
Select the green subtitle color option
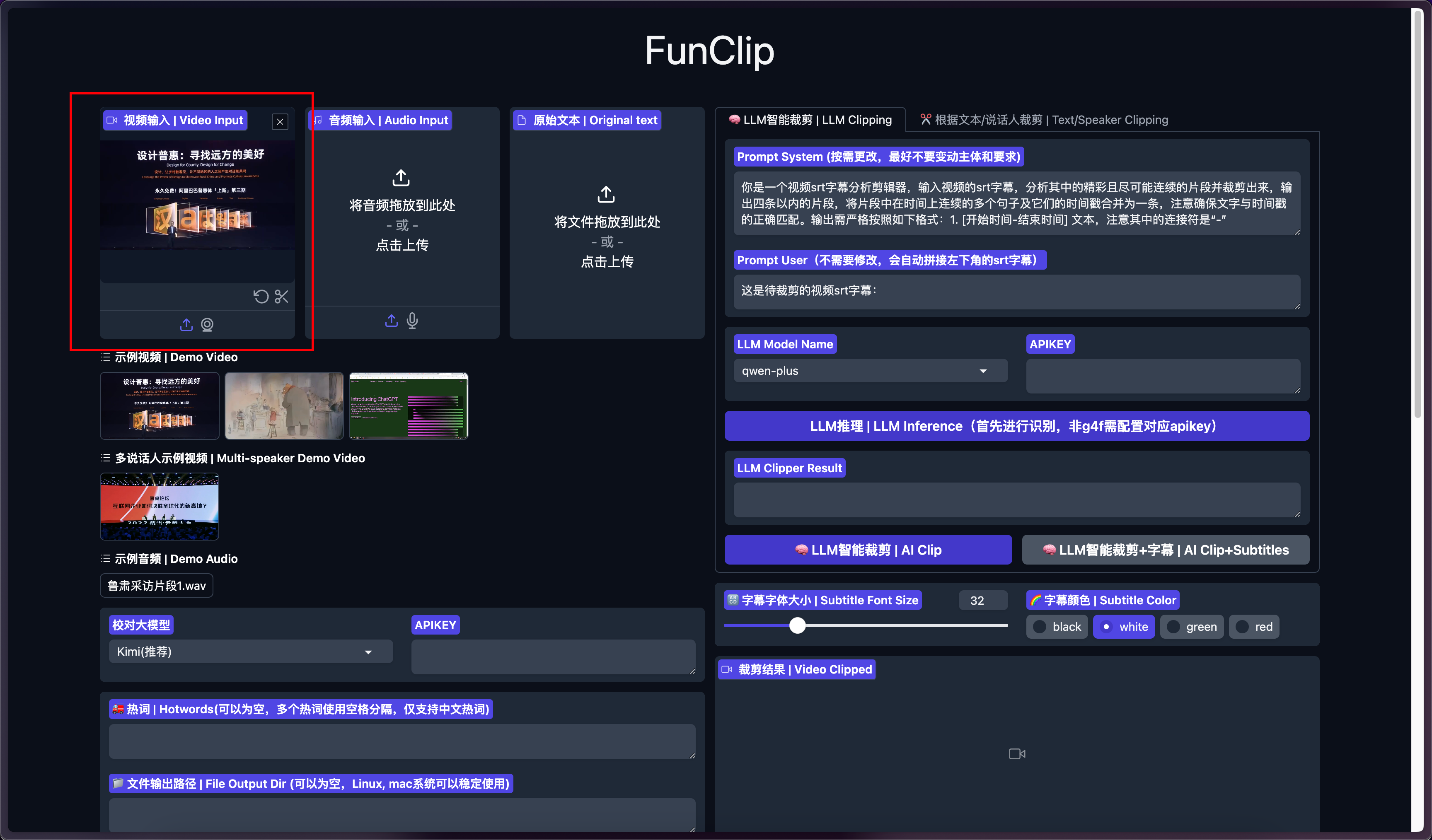(x=1192, y=626)
